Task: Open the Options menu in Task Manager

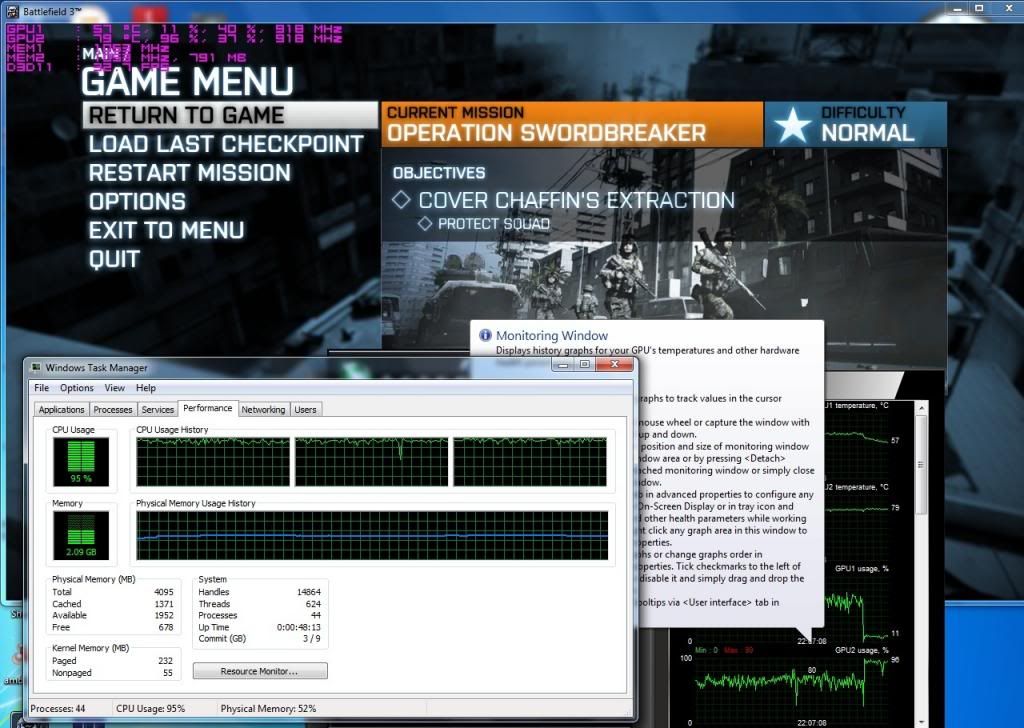Action: tap(77, 388)
